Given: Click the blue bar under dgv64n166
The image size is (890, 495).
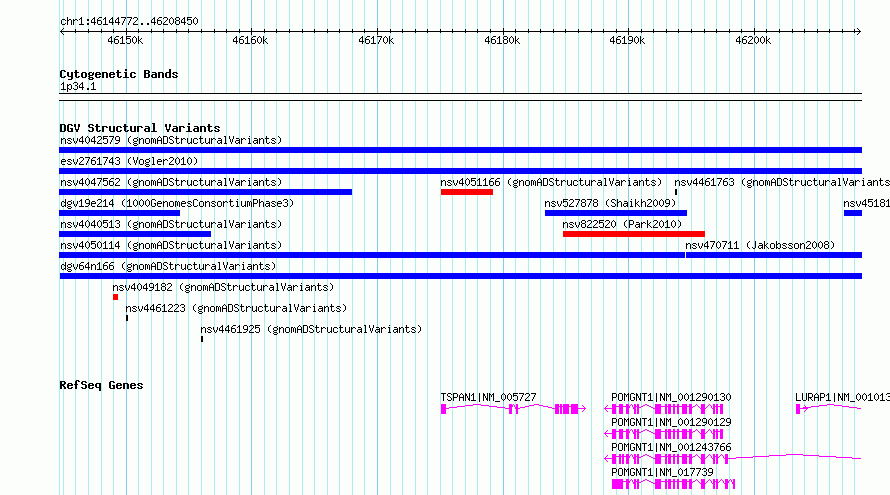Looking at the screenshot, I should (460, 276).
